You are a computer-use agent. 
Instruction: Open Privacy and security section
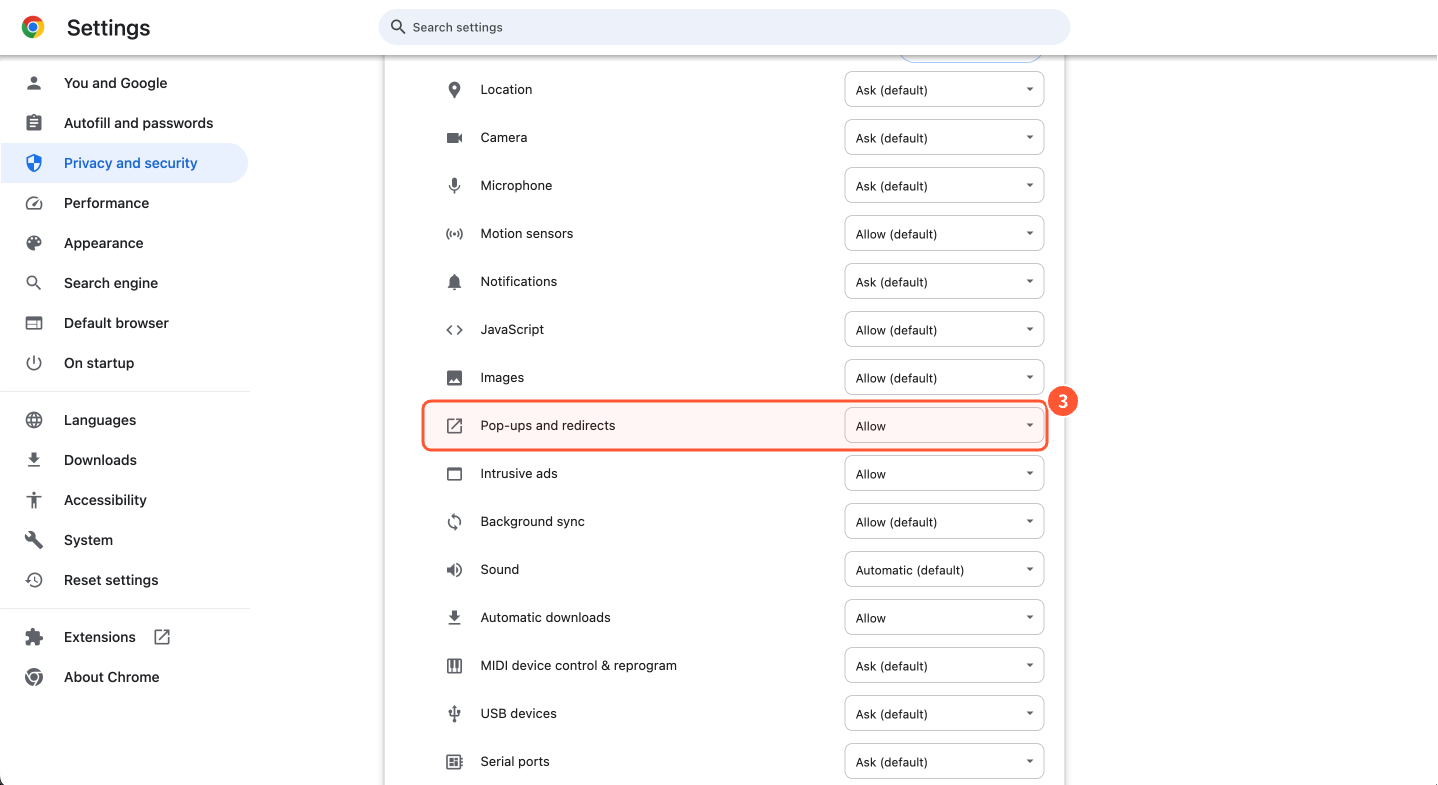[x=130, y=163]
